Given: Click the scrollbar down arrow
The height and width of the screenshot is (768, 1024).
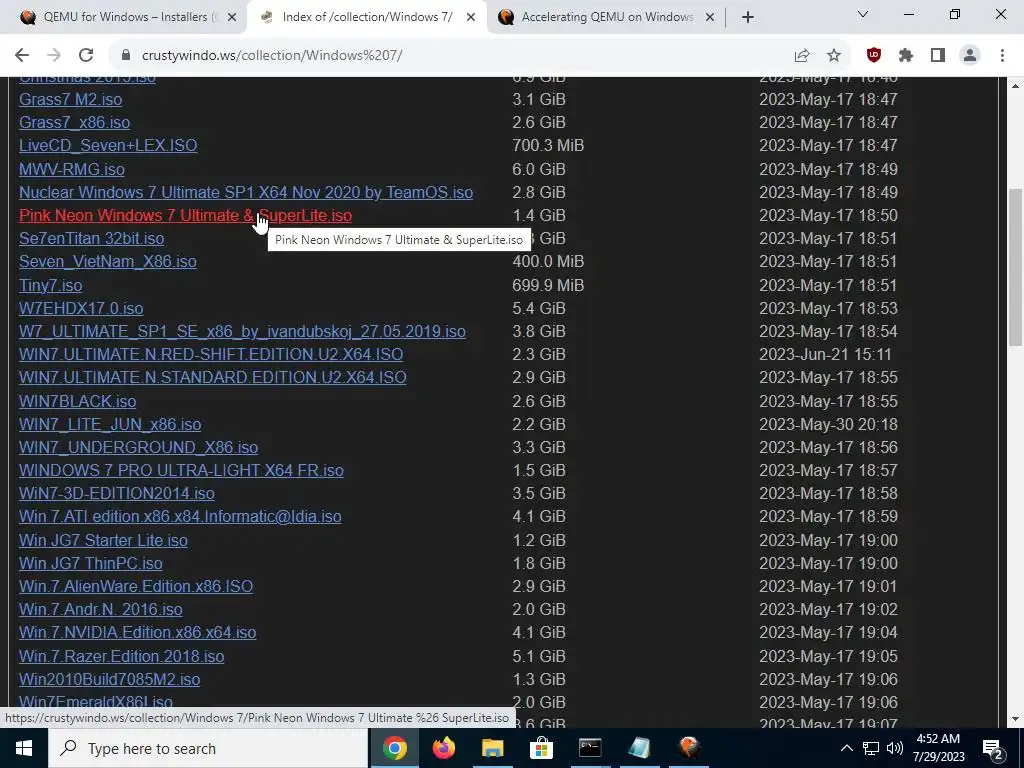Looking at the screenshot, I should (x=1015, y=719).
